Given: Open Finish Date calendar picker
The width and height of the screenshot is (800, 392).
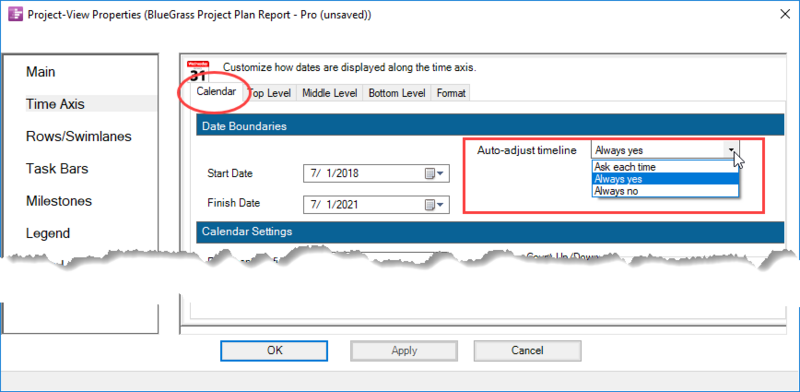Looking at the screenshot, I should [435, 205].
